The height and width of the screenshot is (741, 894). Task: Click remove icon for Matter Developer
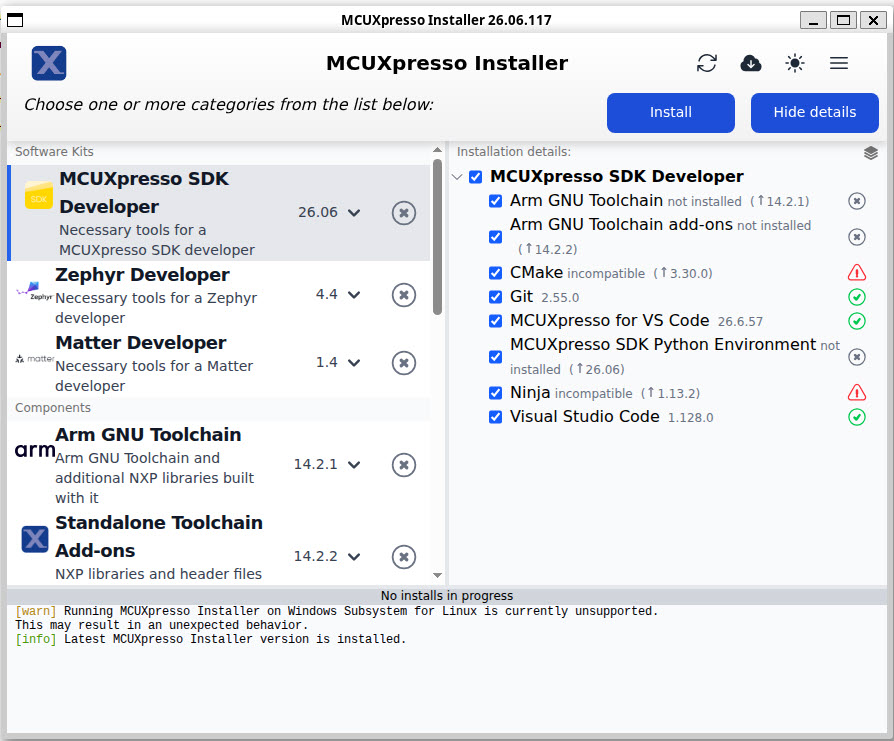404,363
